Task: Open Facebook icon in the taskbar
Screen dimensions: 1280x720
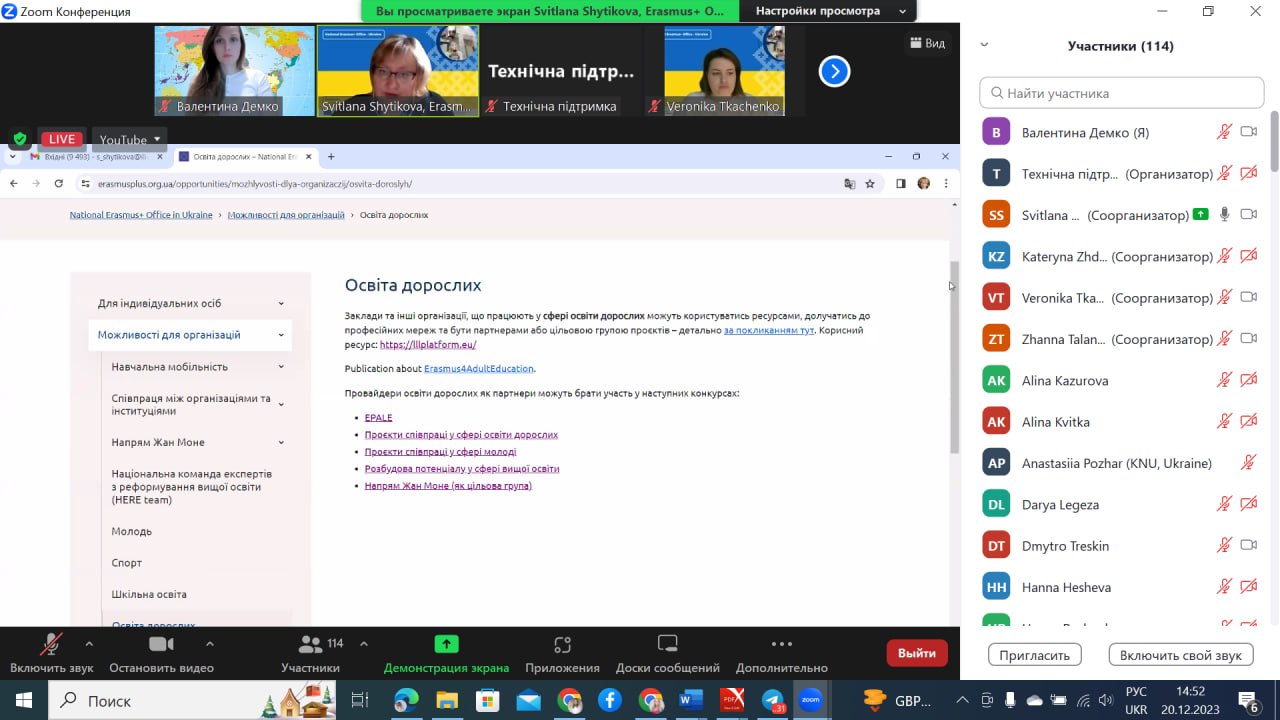Action: [610, 700]
